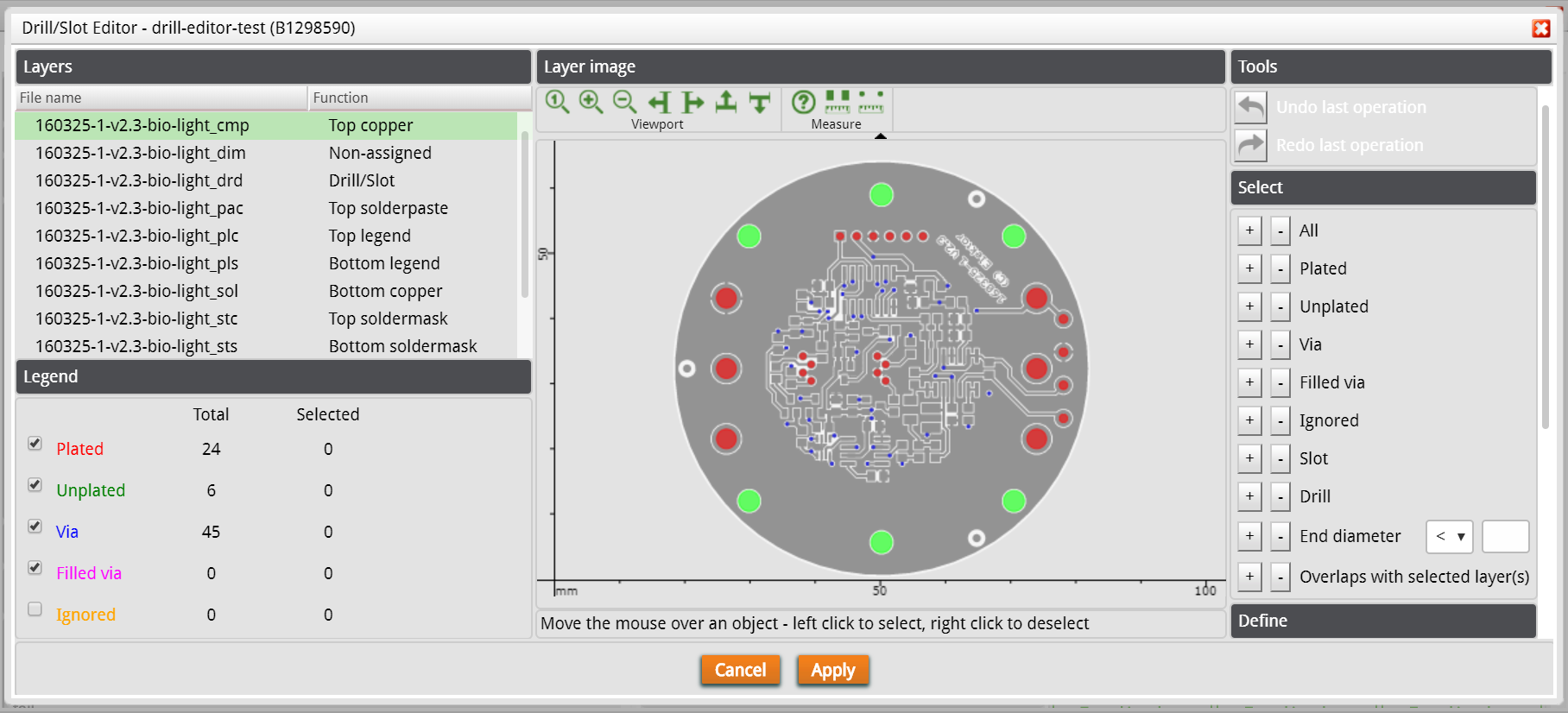1568x713 pixels.
Task: Toggle the Plated legend checkbox
Action: click(35, 443)
